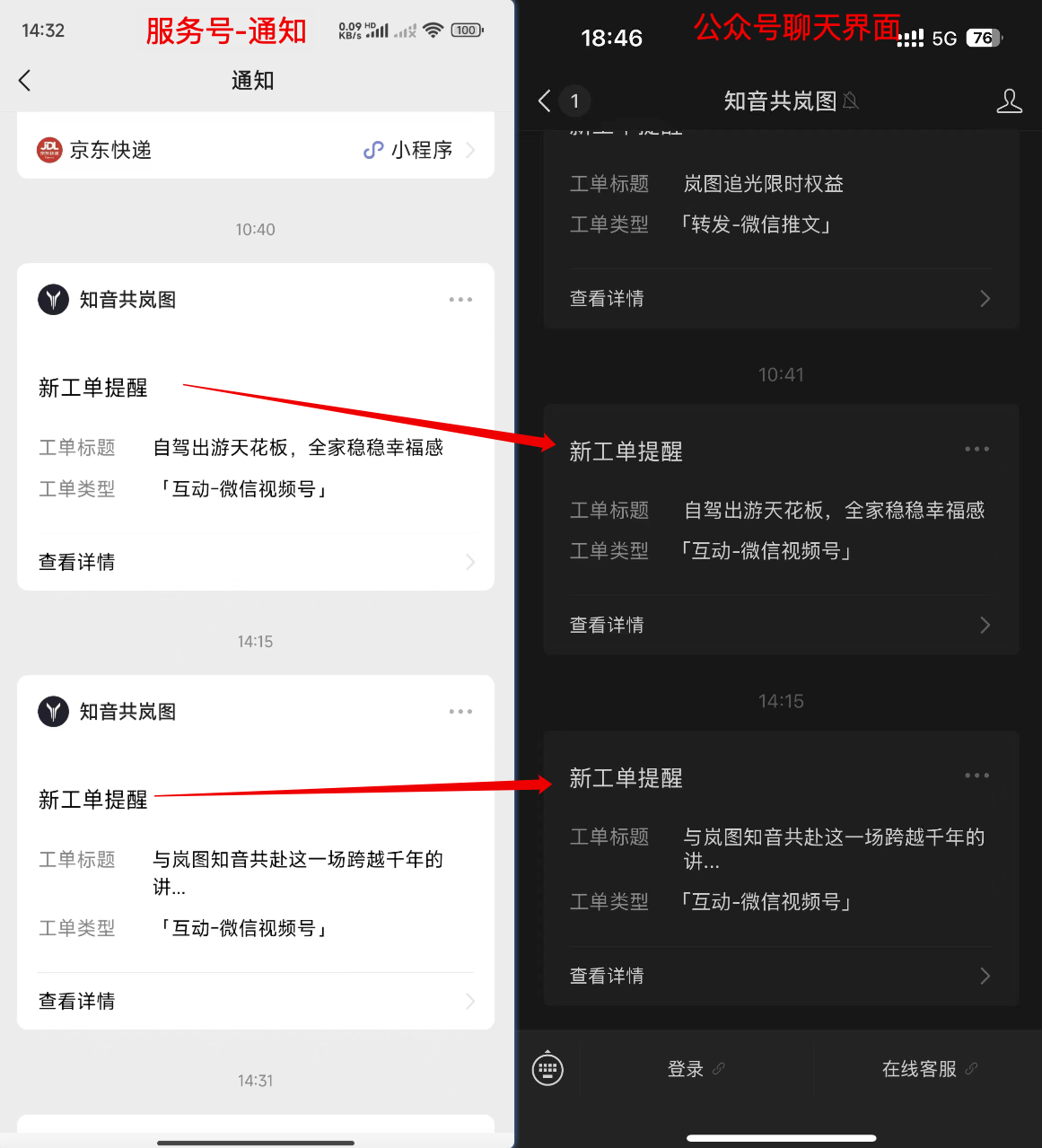This screenshot has width=1042, height=1148.
Task: Switch to keyboard input icon
Action: (x=547, y=1069)
